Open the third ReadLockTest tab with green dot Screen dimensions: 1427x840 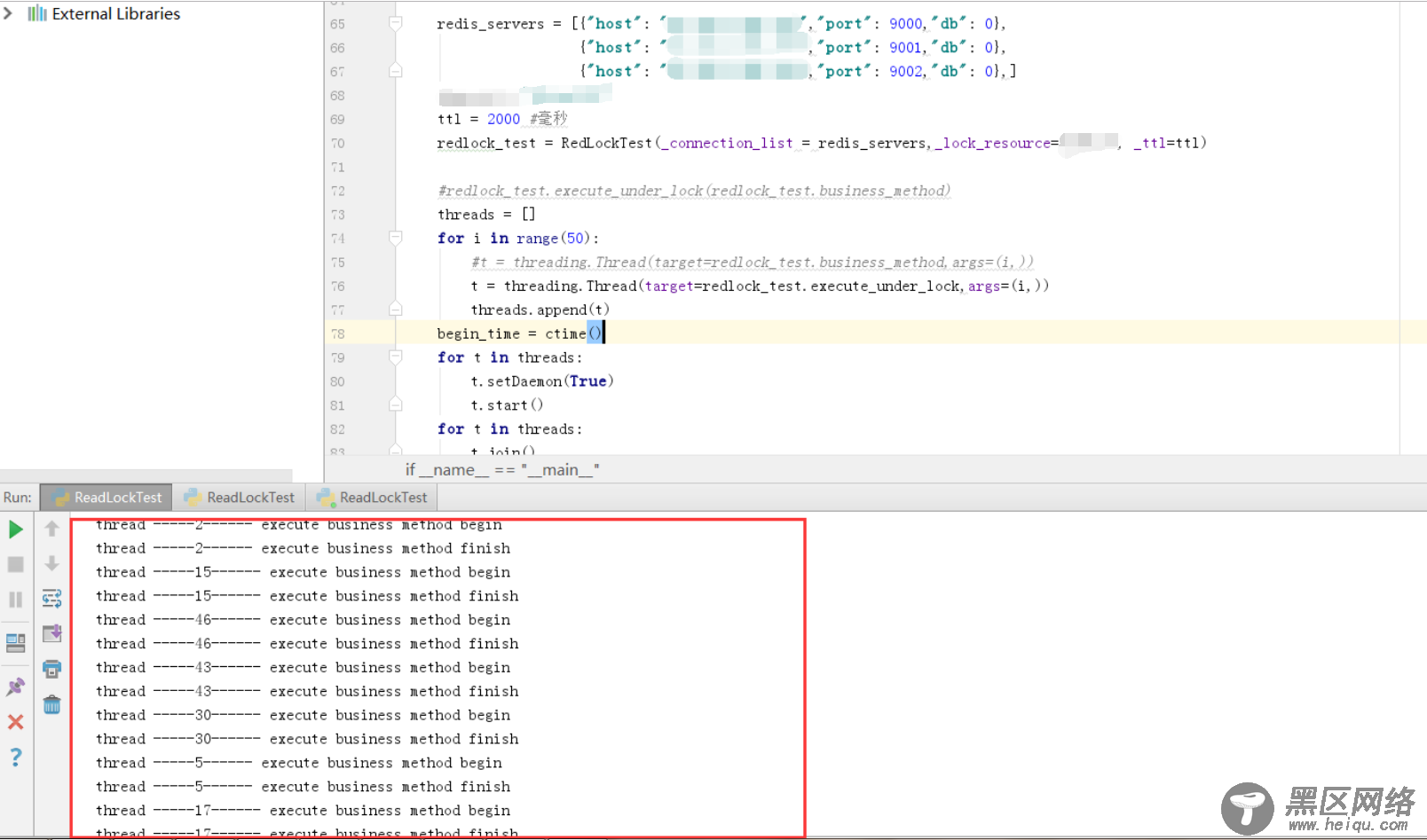(373, 498)
